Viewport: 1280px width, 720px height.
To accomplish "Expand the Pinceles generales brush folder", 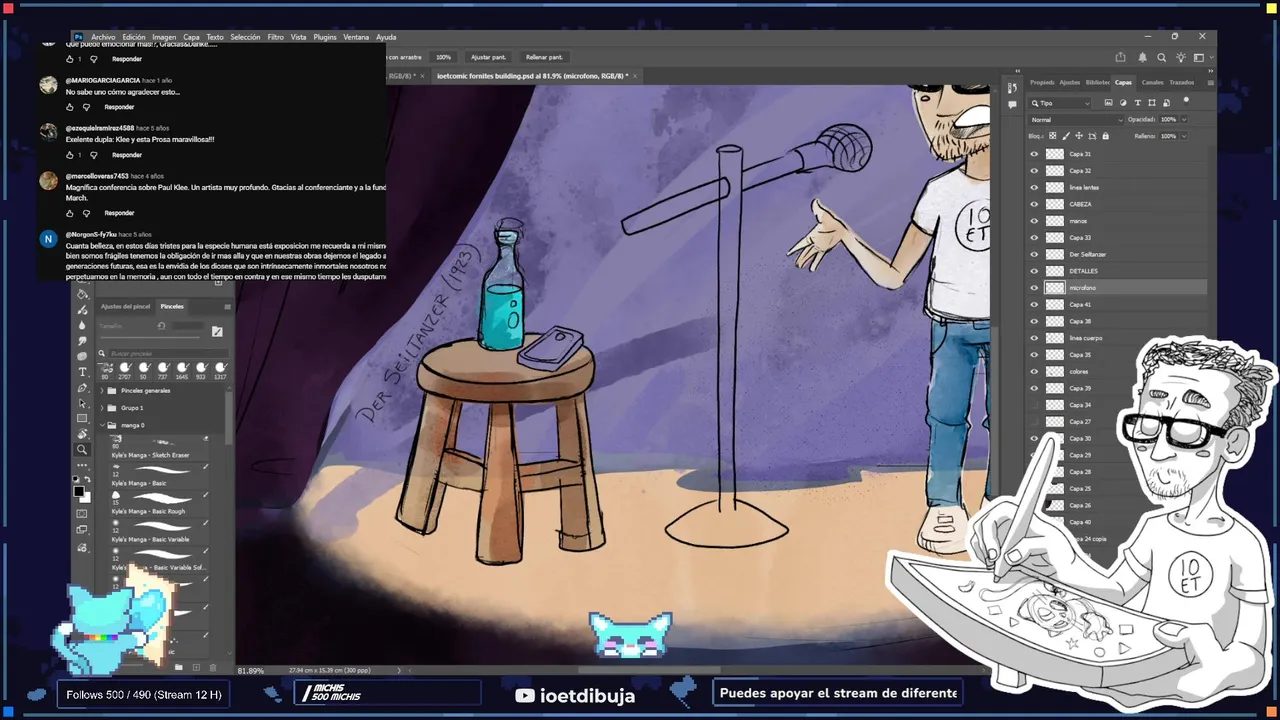I will (102, 390).
